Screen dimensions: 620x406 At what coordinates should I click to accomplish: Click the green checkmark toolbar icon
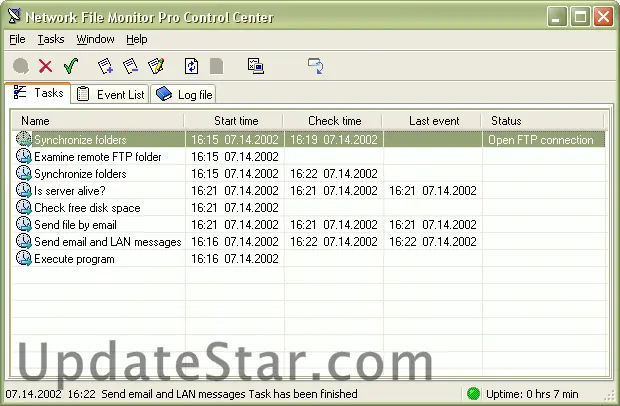[71, 66]
